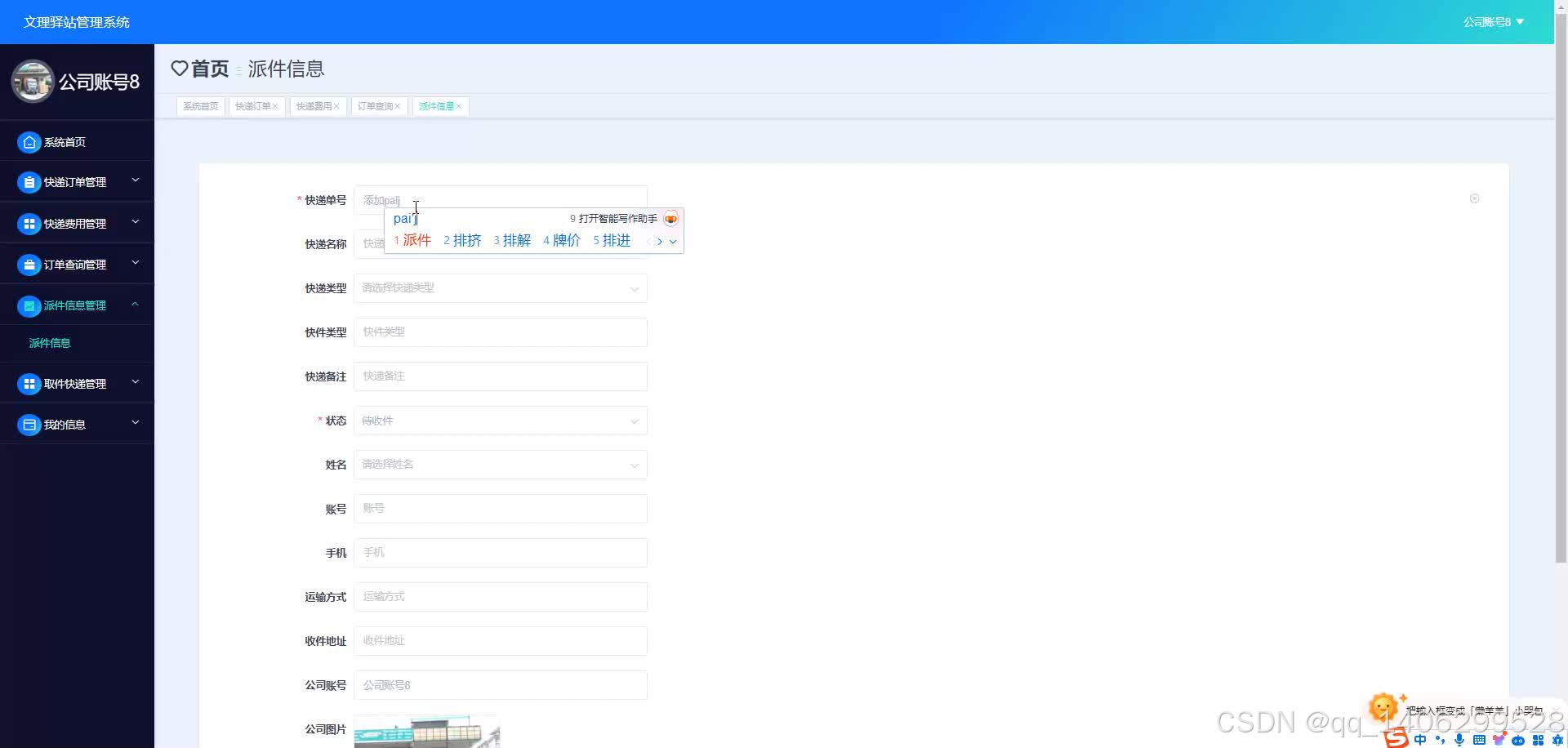Click the 账号 input field
This screenshot has height=748, width=1568.
(501, 509)
